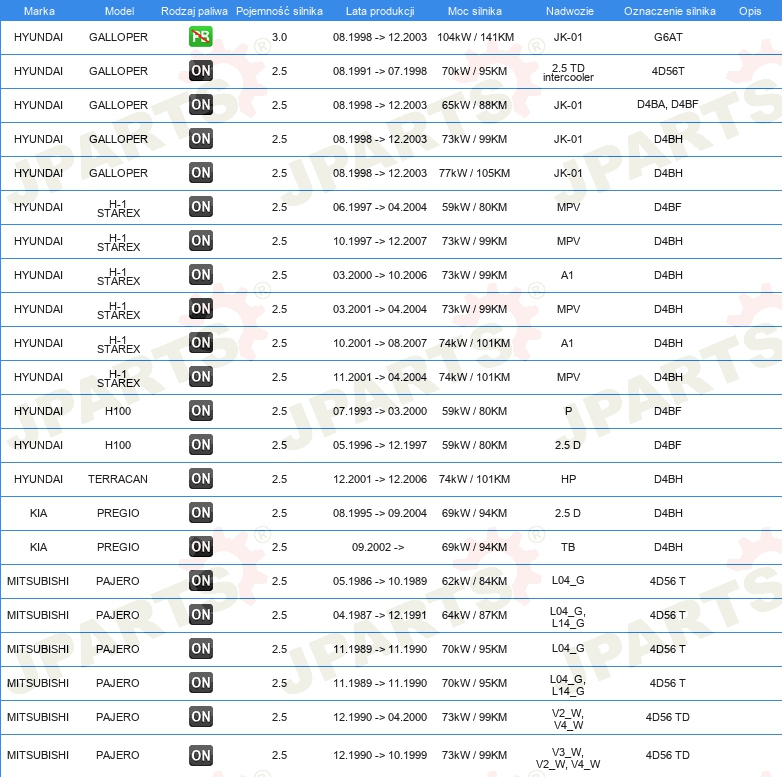Select the G6AT engine code cell
Viewport: 782px width, 777px height.
pos(668,37)
